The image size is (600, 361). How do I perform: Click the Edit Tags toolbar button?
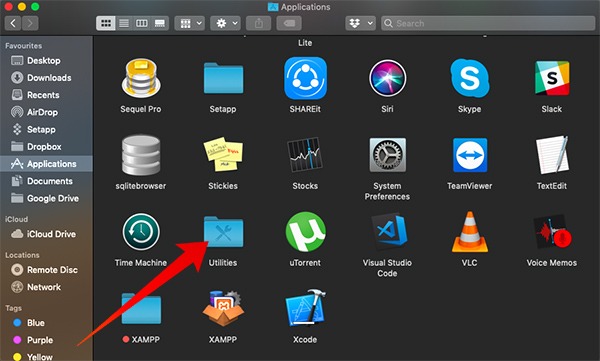[x=289, y=23]
